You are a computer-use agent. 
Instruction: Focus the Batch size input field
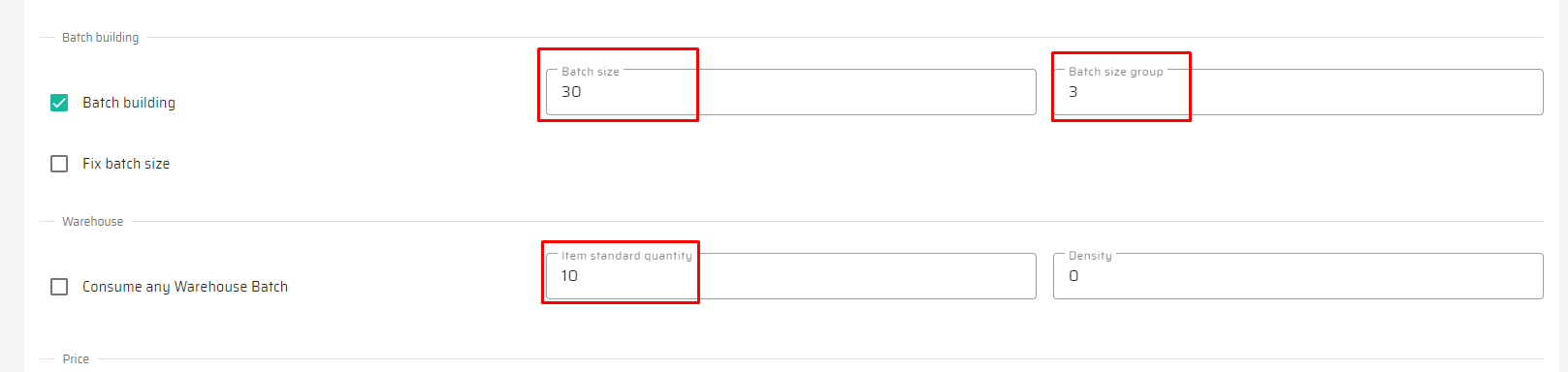tap(790, 92)
